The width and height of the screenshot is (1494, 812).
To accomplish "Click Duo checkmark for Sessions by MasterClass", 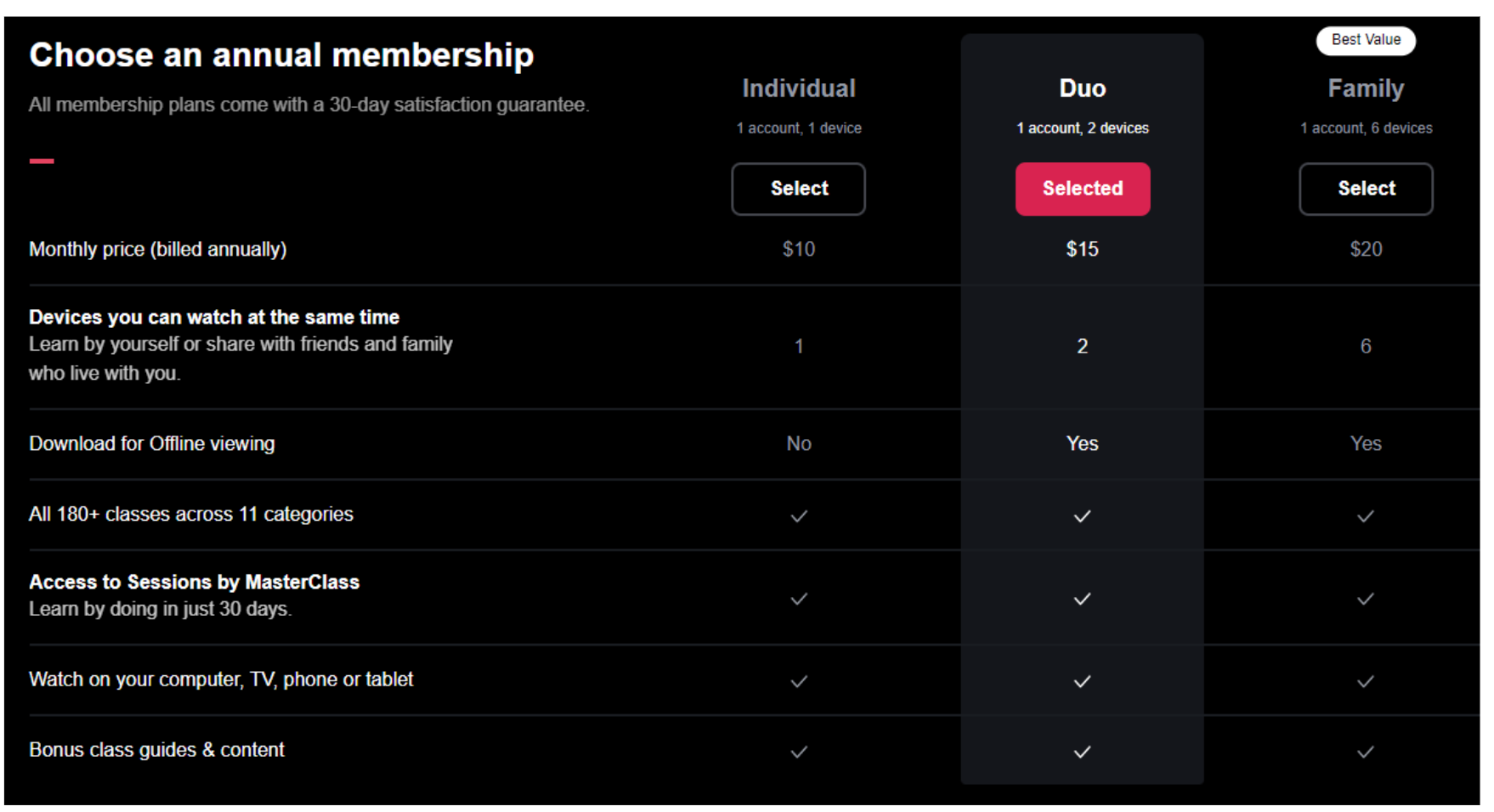I will point(1082,599).
